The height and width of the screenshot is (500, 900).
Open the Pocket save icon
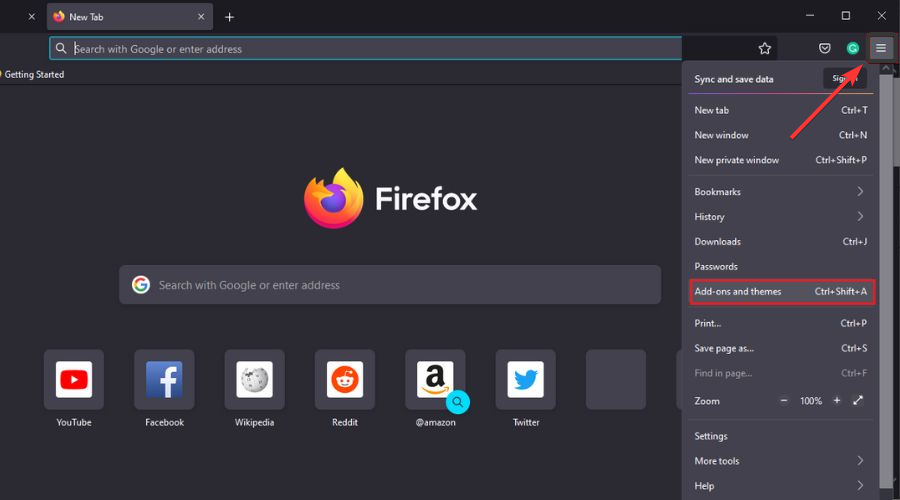tap(824, 49)
